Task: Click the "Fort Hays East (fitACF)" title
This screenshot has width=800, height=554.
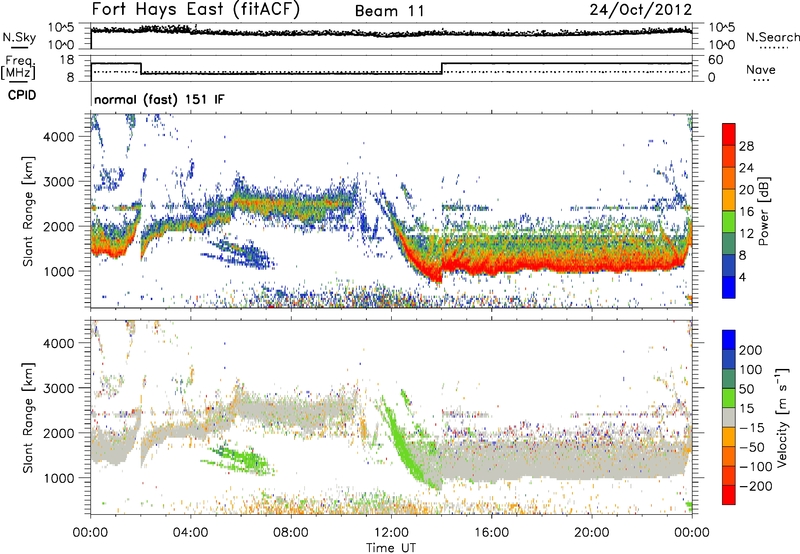Action: coord(196,10)
